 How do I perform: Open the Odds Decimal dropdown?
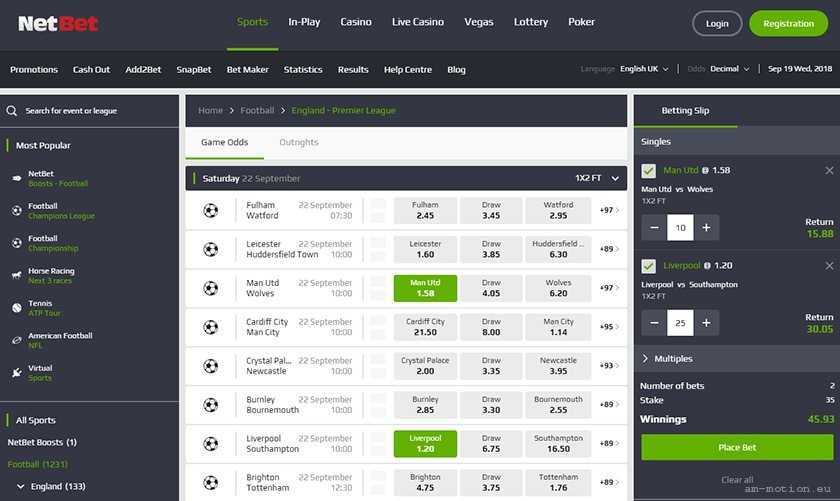(x=730, y=69)
